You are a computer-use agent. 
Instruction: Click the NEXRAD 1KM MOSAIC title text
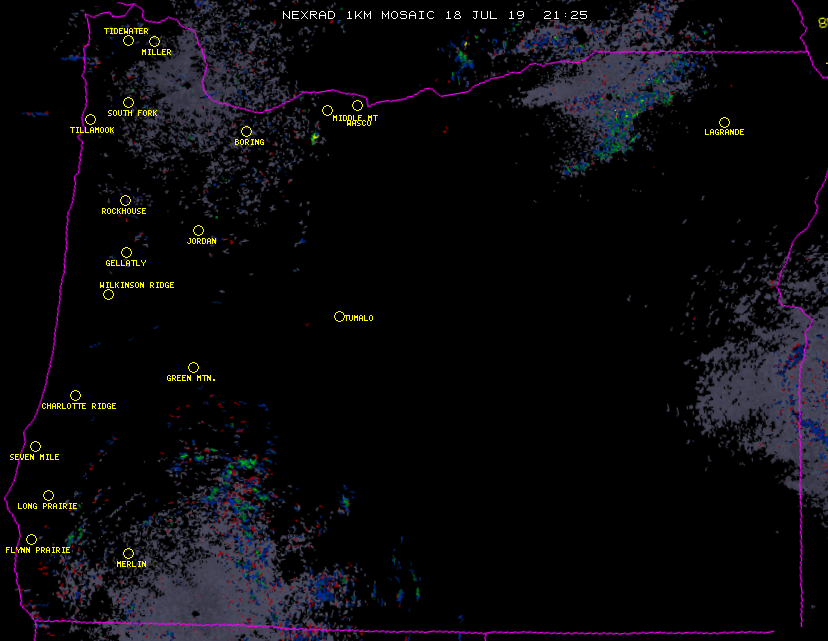[x=342, y=15]
